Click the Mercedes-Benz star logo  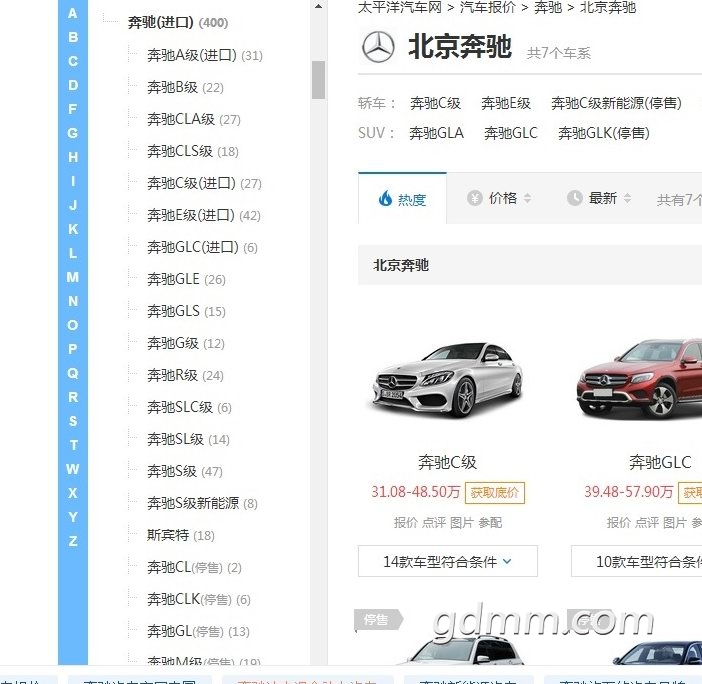tap(378, 47)
